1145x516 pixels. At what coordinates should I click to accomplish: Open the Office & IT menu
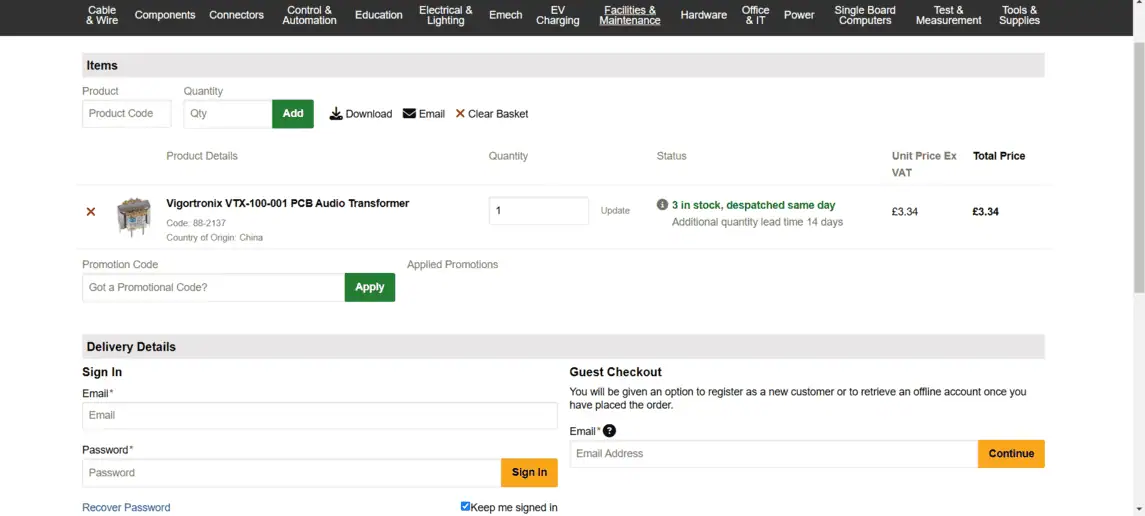(755, 15)
